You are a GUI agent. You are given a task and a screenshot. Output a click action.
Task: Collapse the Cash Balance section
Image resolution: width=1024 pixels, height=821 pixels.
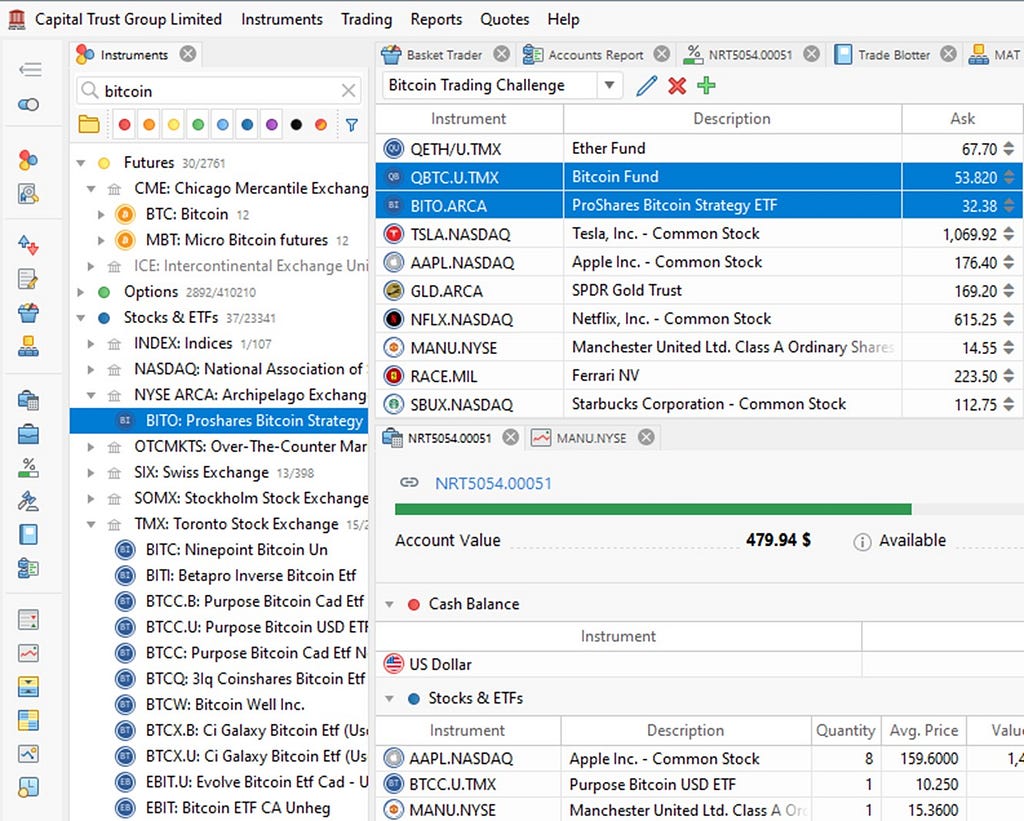(389, 604)
